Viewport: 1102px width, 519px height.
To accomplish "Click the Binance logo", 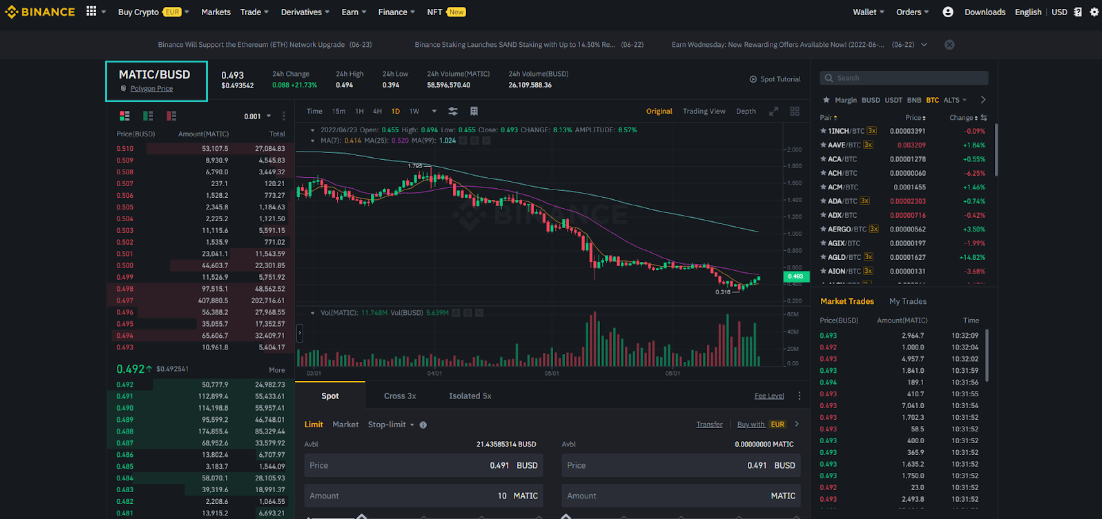I will tap(40, 12).
